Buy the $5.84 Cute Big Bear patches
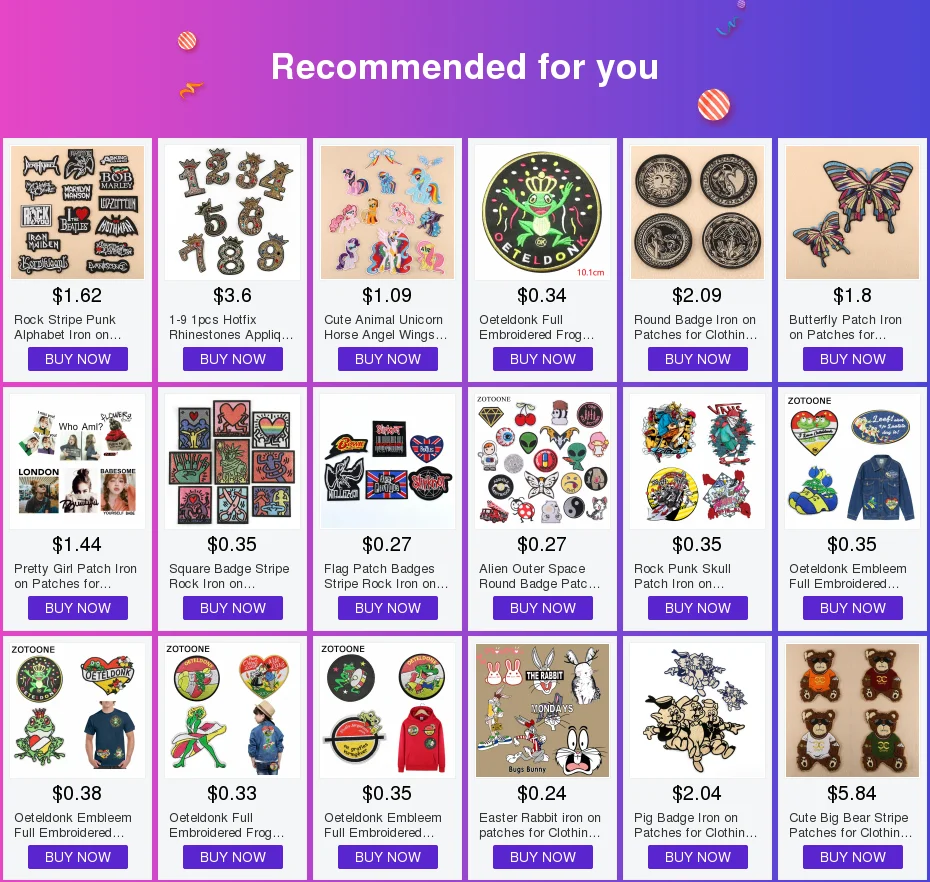Viewport: 930px width, 882px height. tap(852, 857)
